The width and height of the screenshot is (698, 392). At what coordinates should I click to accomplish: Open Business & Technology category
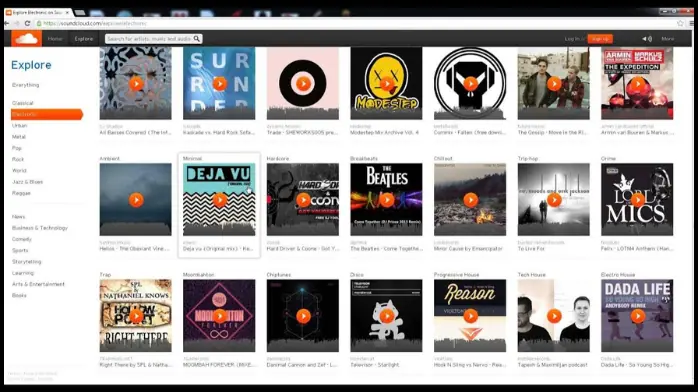pos(40,228)
